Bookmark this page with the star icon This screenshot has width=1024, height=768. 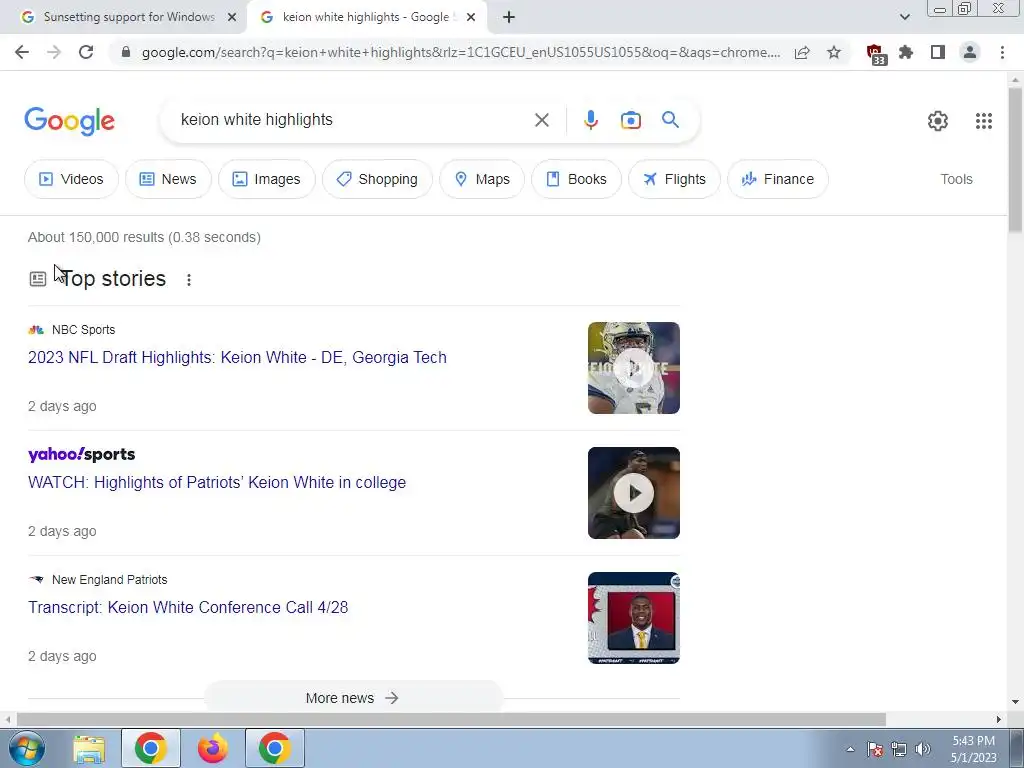click(x=834, y=52)
